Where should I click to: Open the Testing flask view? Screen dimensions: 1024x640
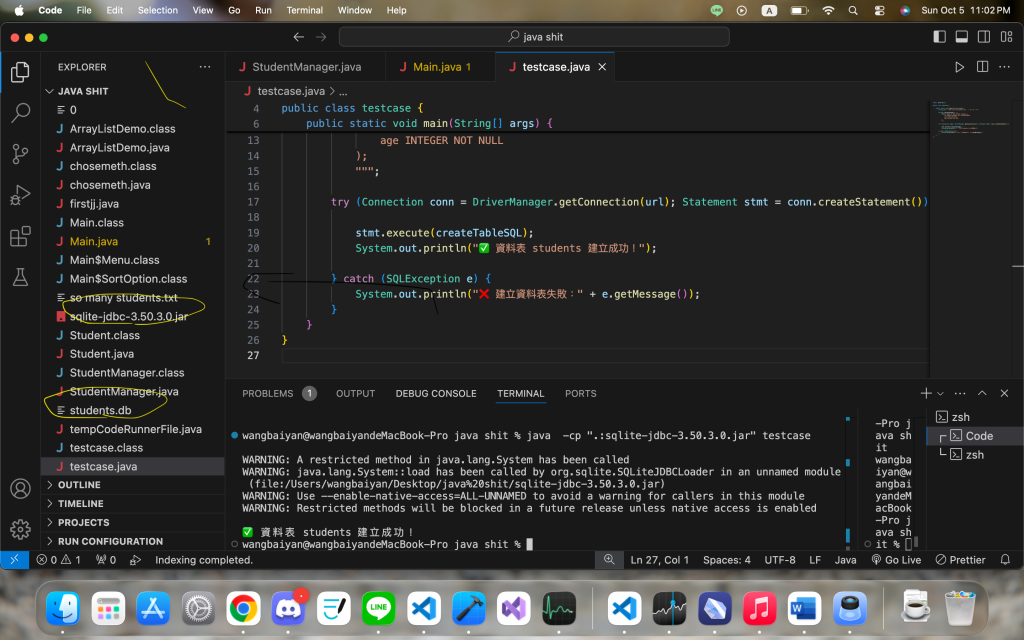(x=20, y=277)
